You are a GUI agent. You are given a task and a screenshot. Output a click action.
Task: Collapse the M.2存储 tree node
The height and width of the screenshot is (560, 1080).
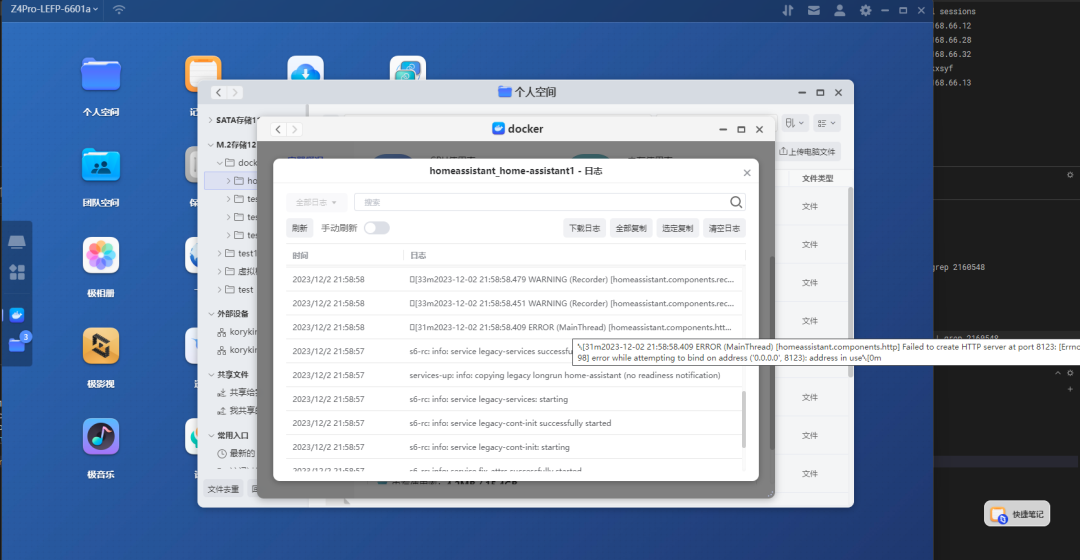pyautogui.click(x=210, y=145)
